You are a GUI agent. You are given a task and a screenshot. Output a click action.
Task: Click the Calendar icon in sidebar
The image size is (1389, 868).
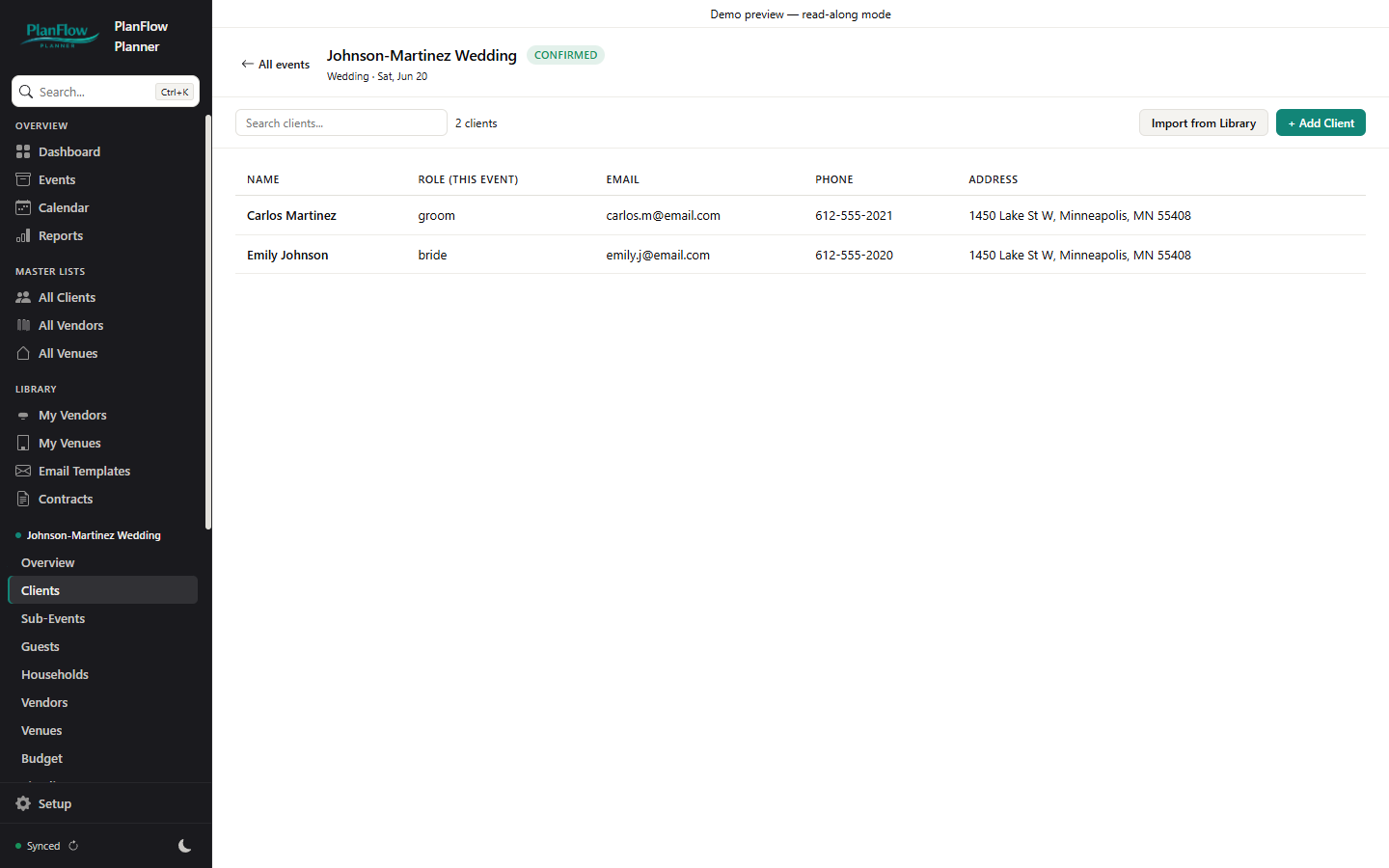(23, 207)
